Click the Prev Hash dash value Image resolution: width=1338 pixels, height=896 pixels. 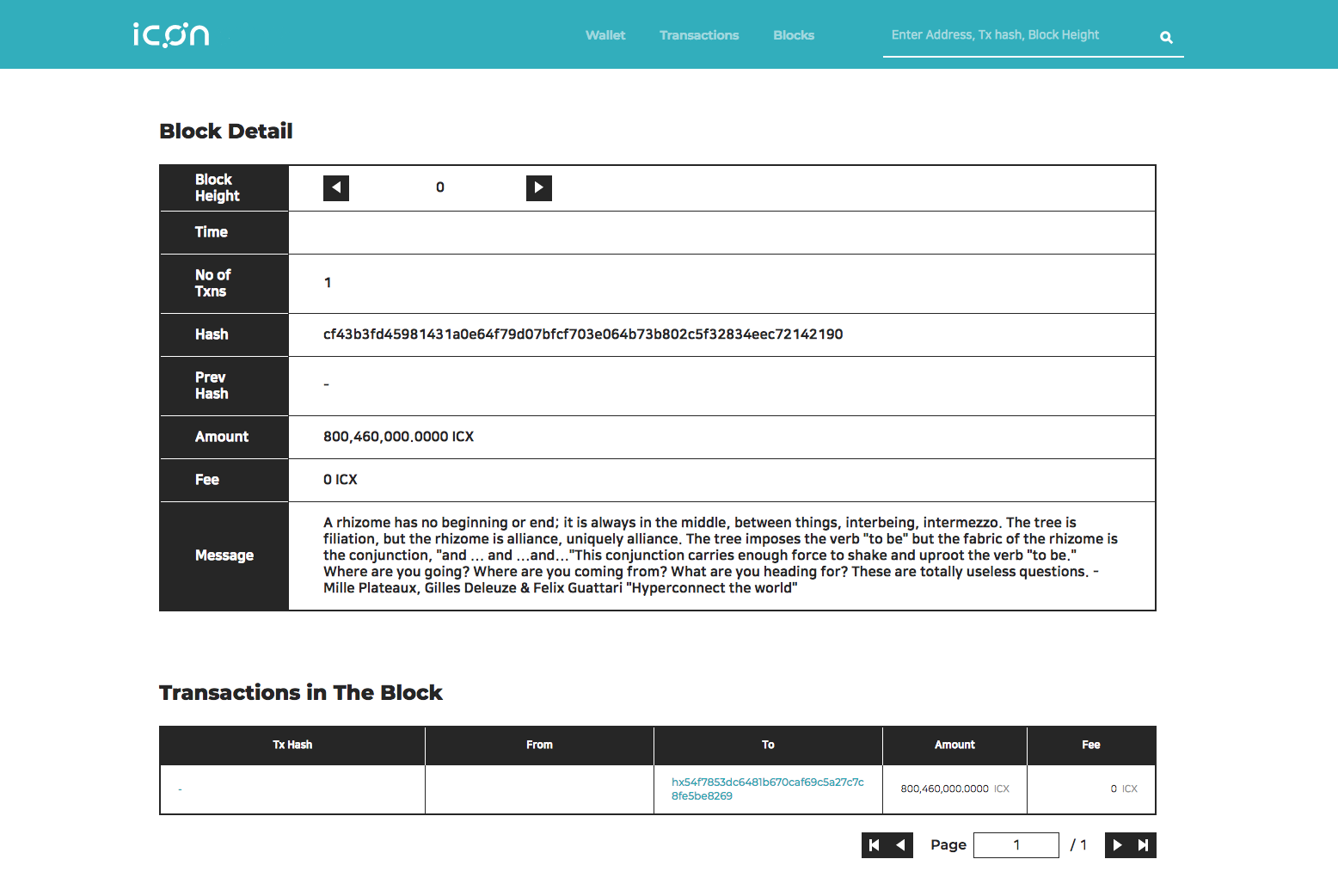click(326, 385)
